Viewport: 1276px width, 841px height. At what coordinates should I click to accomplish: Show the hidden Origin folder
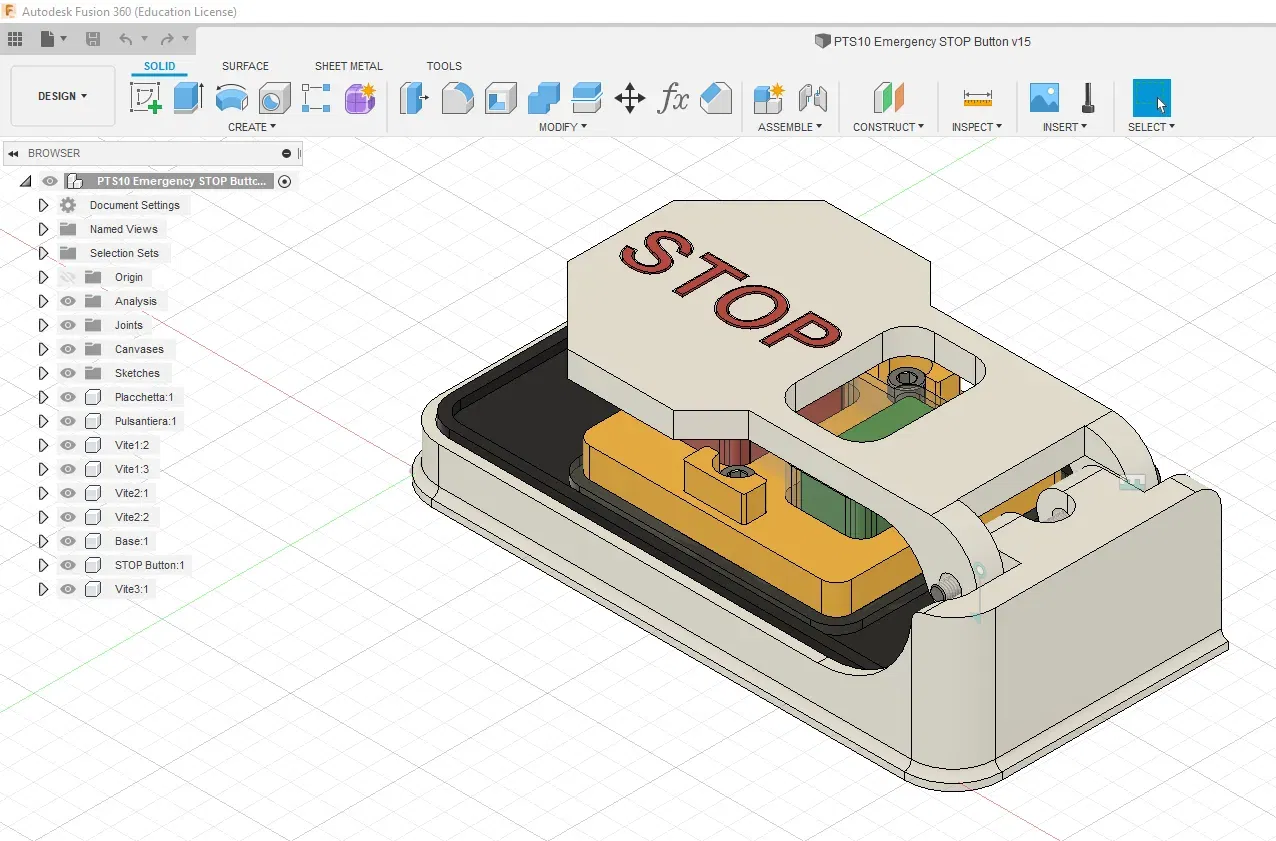tap(68, 277)
